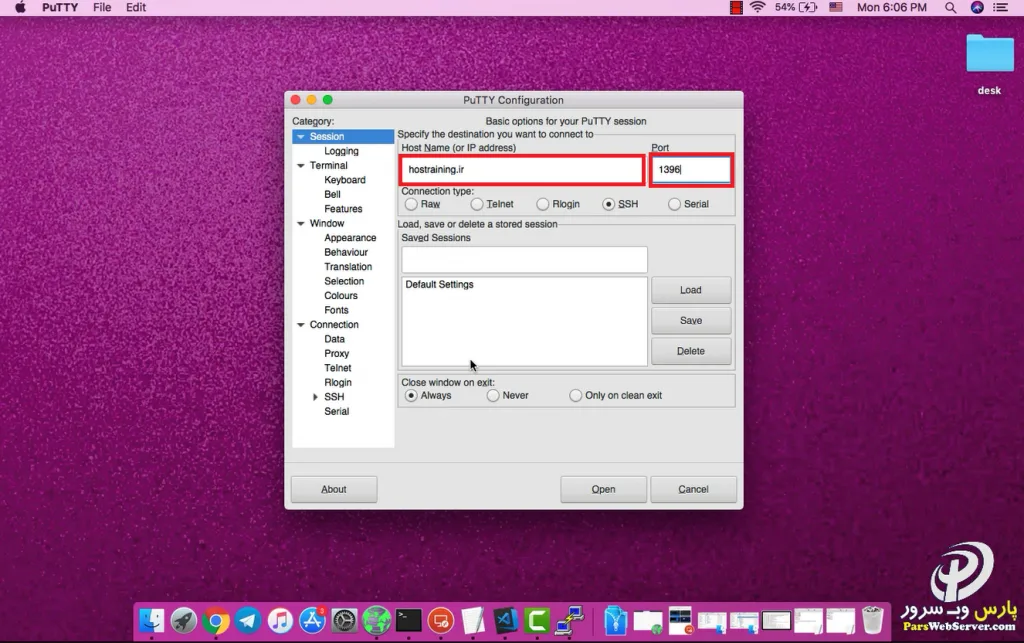Image resolution: width=1024 pixels, height=643 pixels.
Task: Open the blue zip archive in Dock
Action: point(615,620)
